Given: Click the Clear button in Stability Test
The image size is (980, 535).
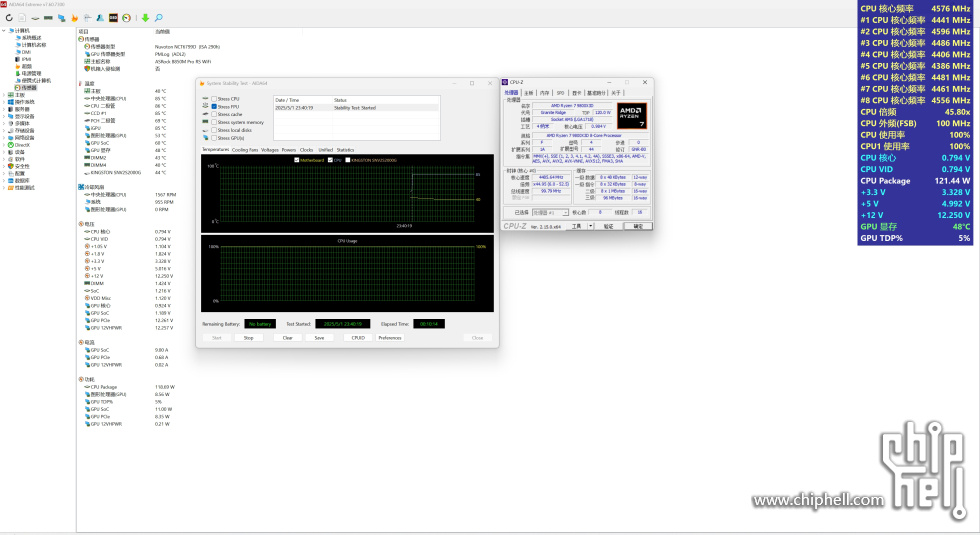Looking at the screenshot, I should pos(288,338).
